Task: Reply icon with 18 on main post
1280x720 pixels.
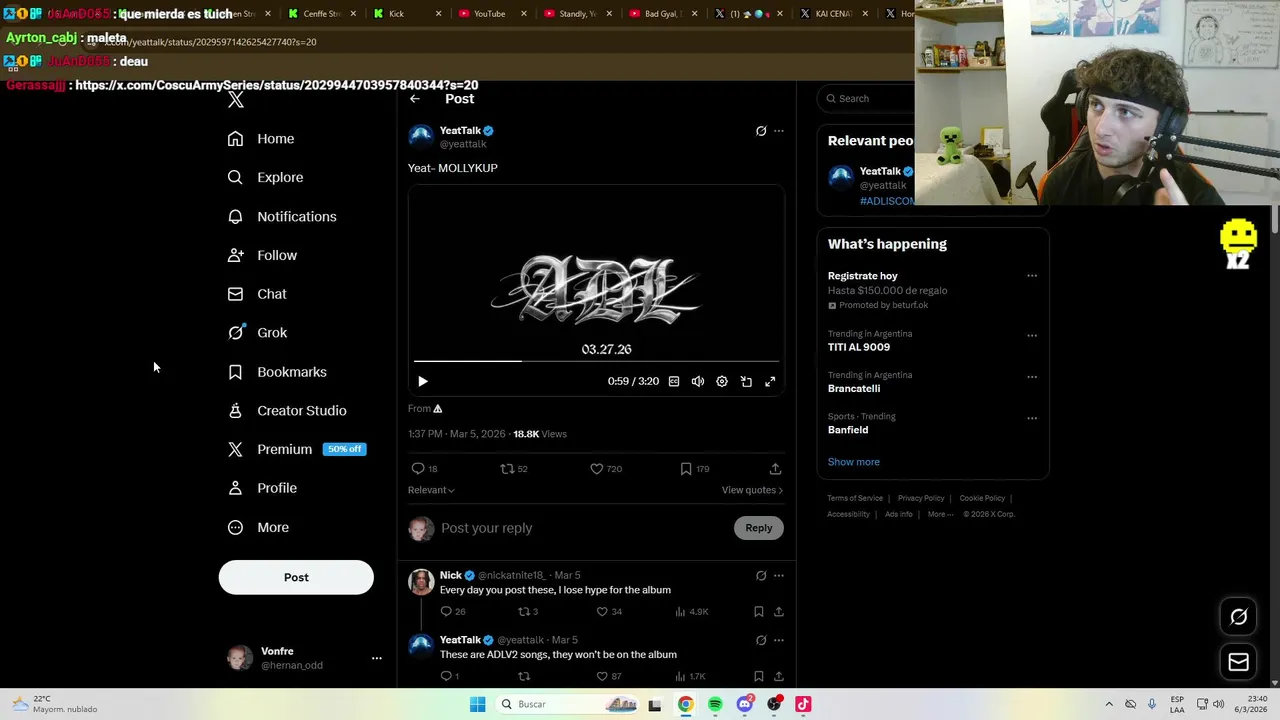Action: [x=424, y=468]
